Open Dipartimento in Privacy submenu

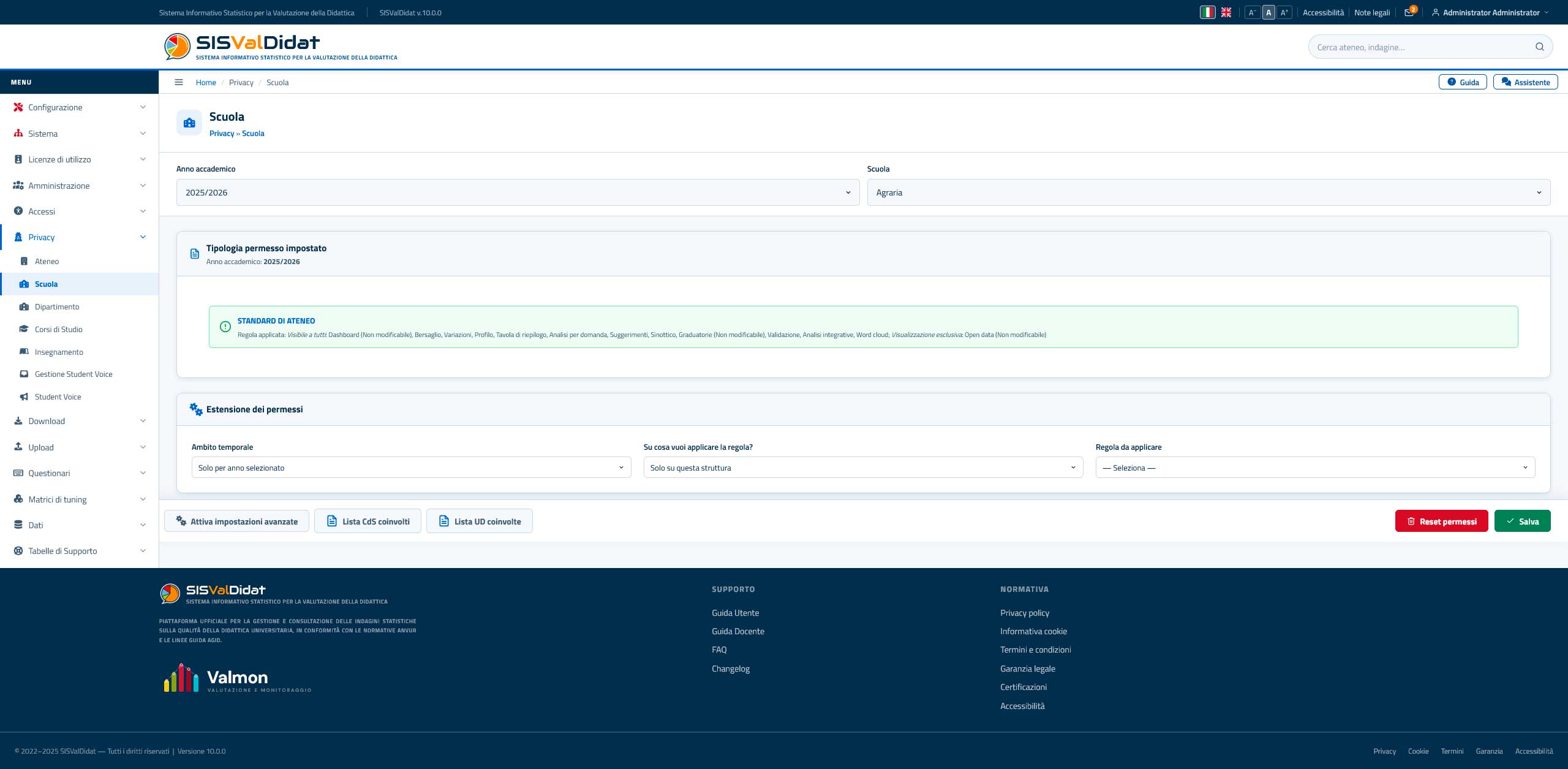pos(80,306)
